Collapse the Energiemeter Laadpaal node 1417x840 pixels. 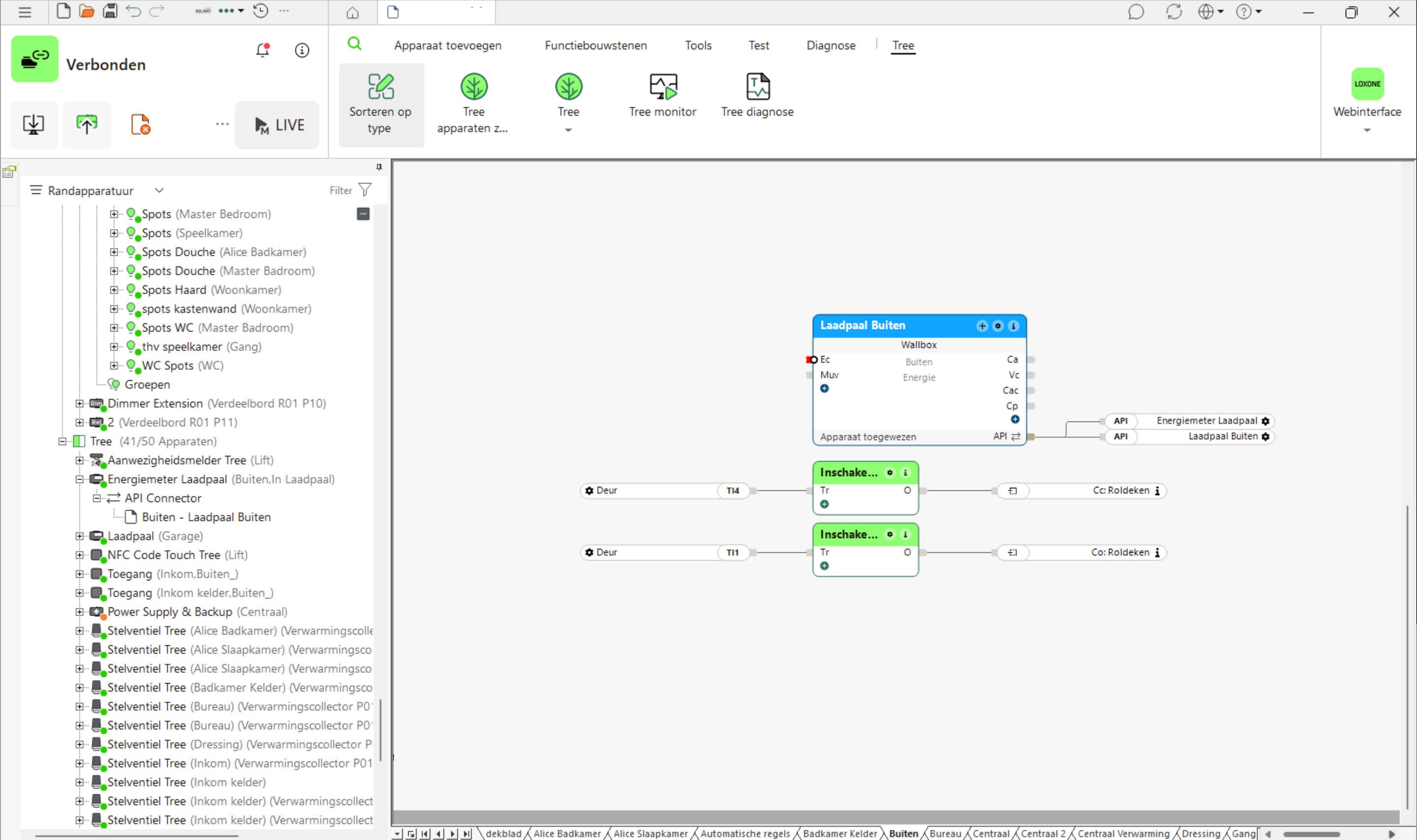(80, 480)
